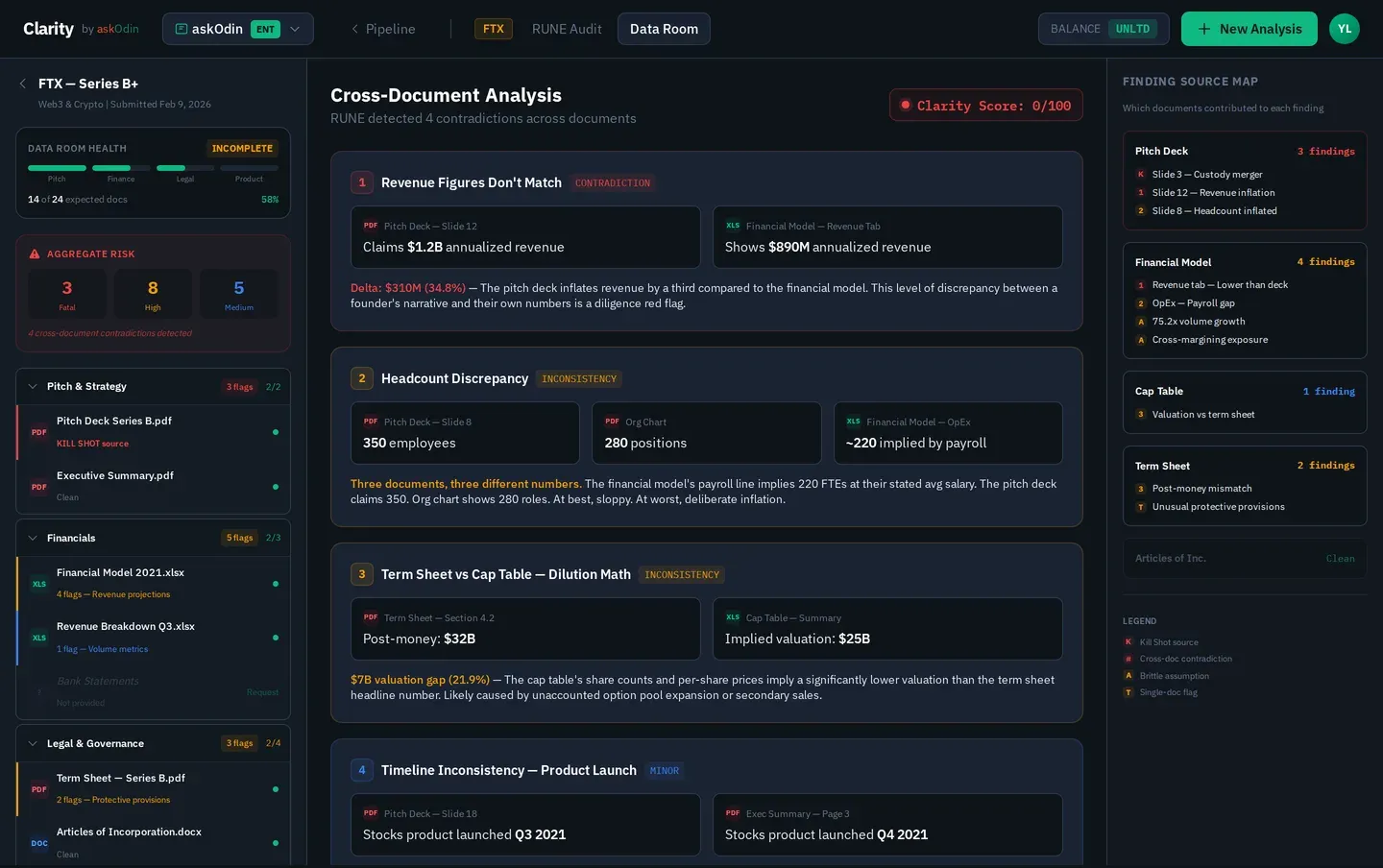Image resolution: width=1383 pixels, height=868 pixels.
Task: Switch to the RUNE Audit tab
Action: [567, 29]
